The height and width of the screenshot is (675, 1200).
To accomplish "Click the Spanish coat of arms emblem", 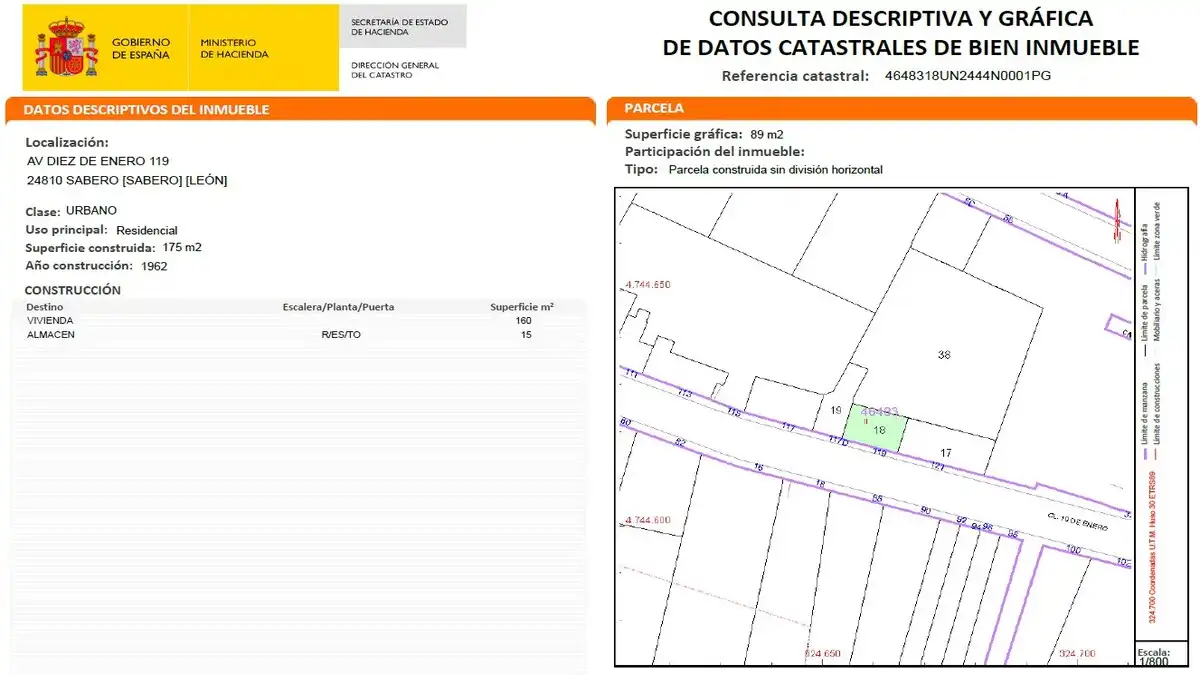I will coord(67,48).
